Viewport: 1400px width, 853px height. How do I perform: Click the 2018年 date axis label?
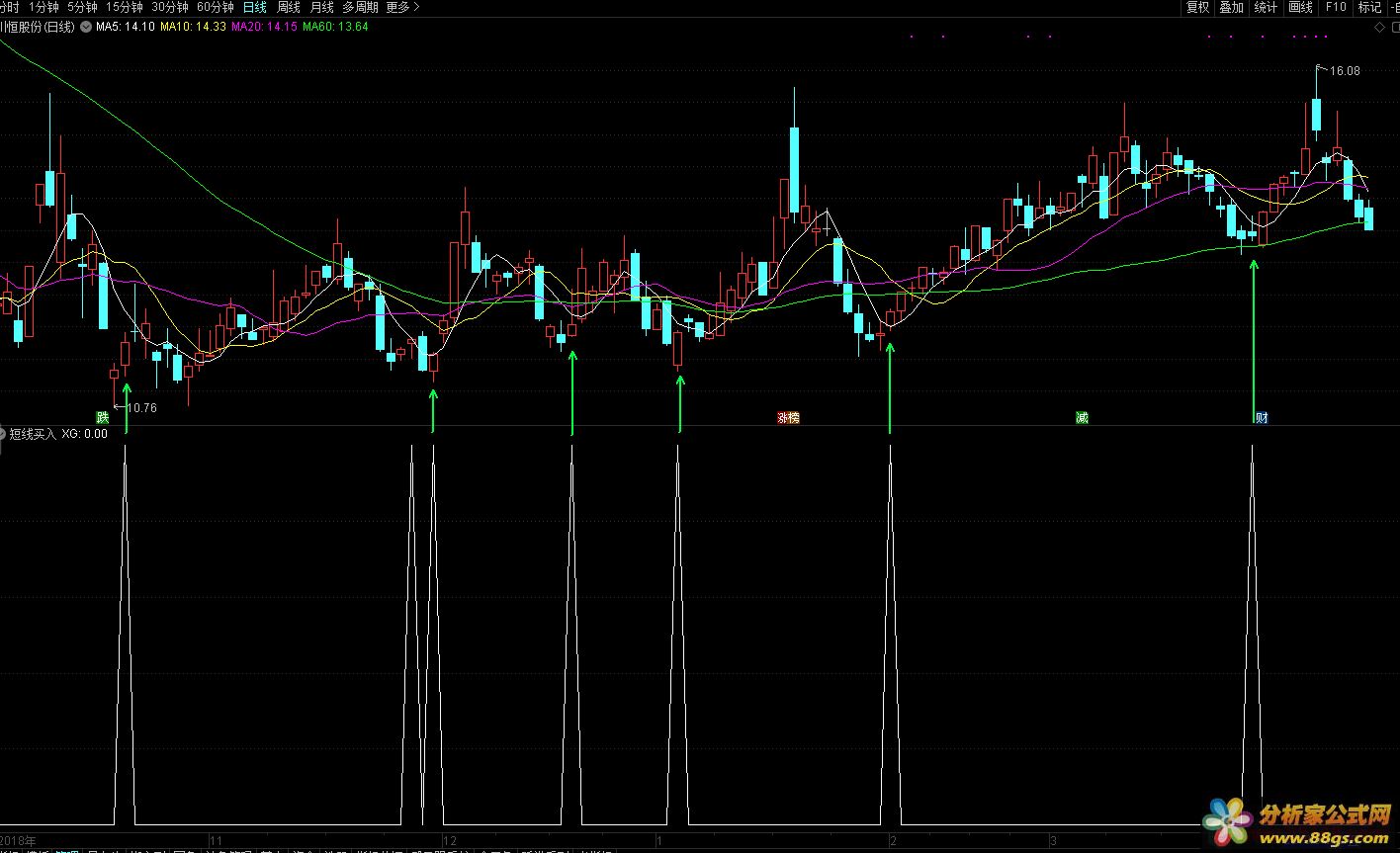18,840
